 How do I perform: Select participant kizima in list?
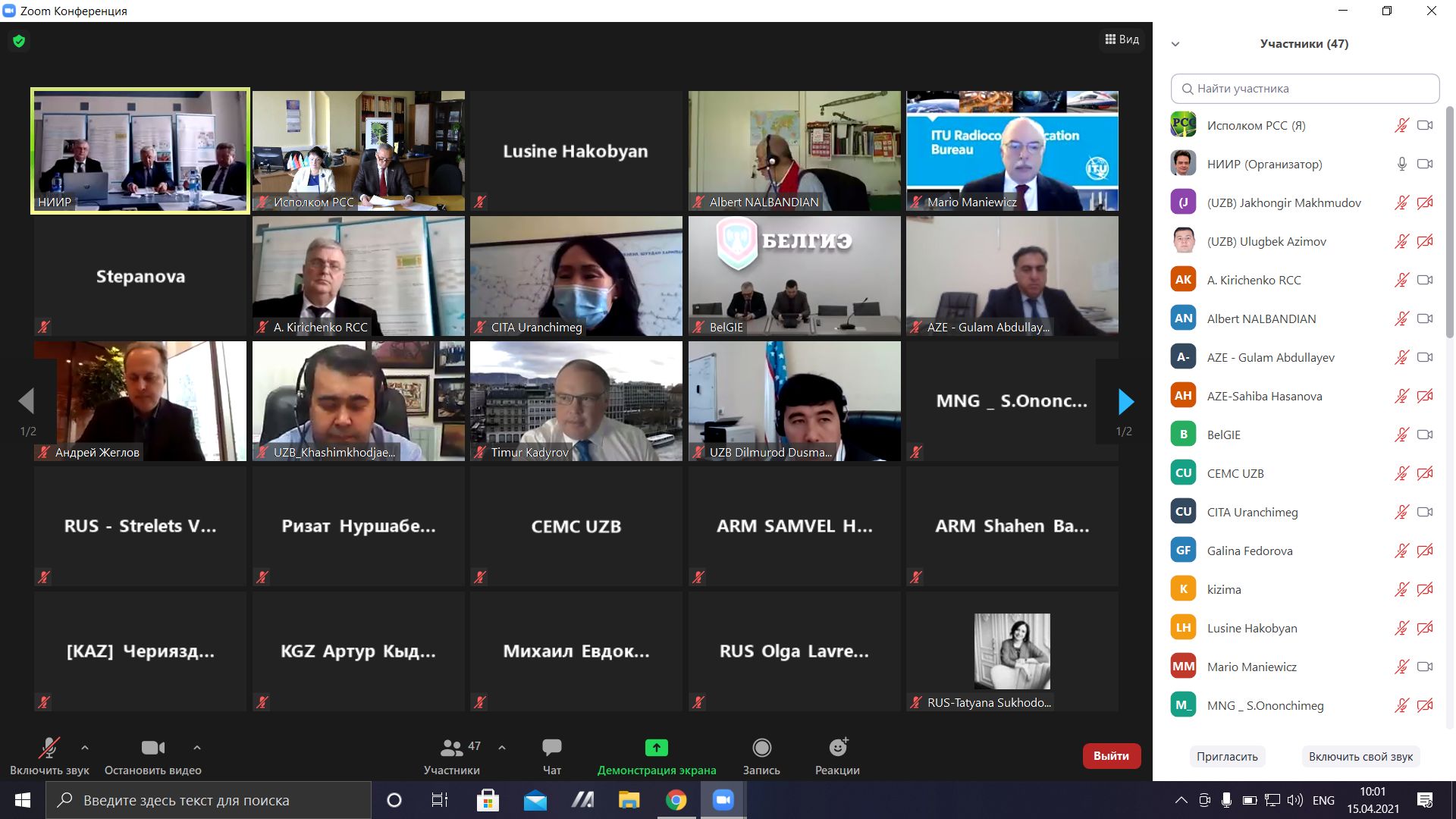pyautogui.click(x=1304, y=589)
